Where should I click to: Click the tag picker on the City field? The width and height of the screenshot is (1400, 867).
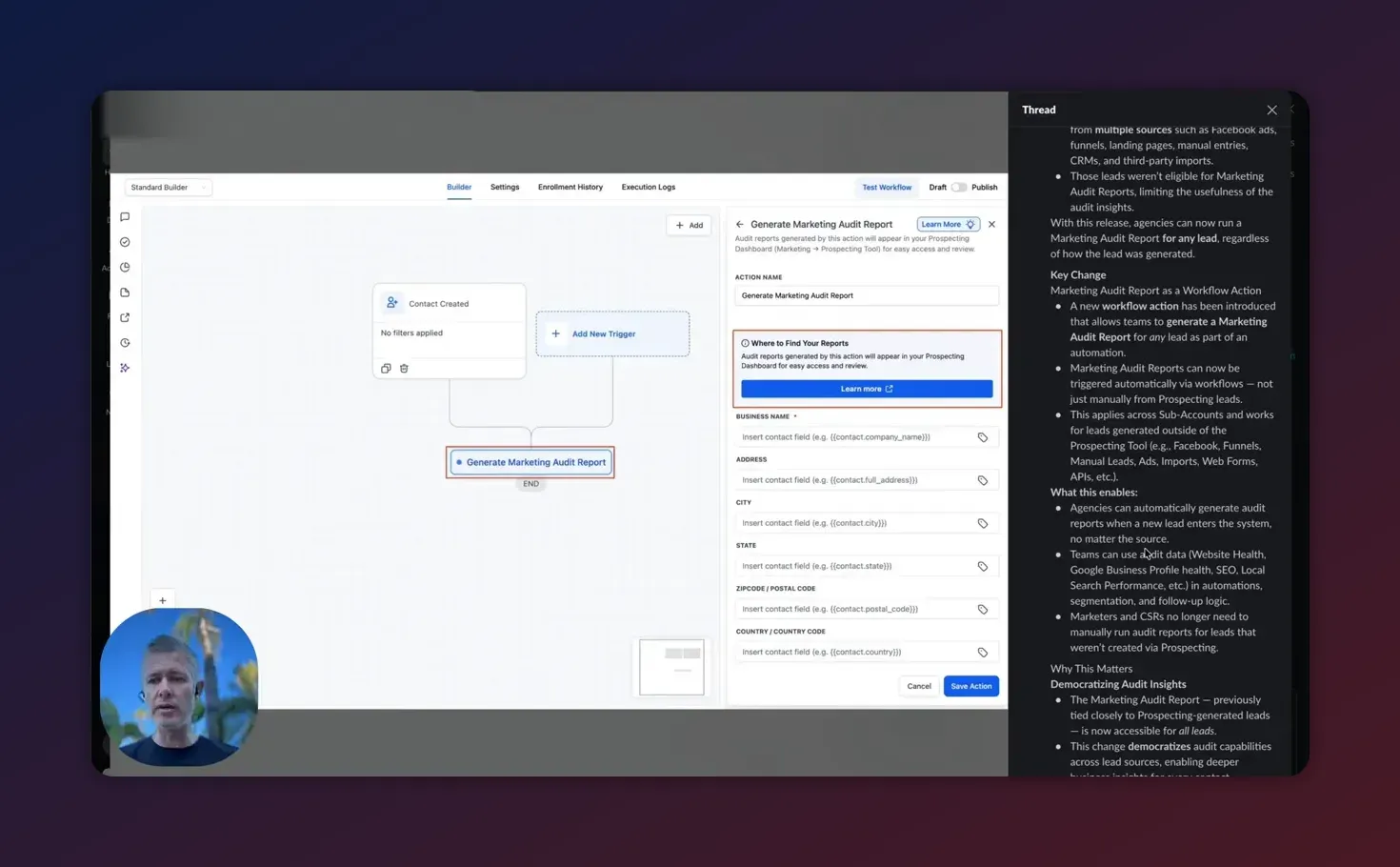point(983,522)
